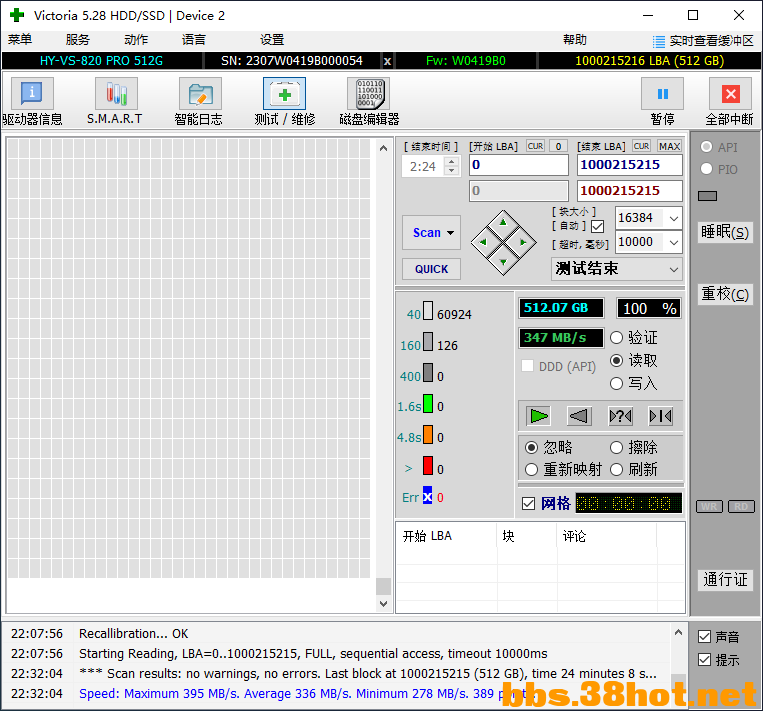
Task: Click the down arrow of the diamond pad
Action: tap(503, 262)
